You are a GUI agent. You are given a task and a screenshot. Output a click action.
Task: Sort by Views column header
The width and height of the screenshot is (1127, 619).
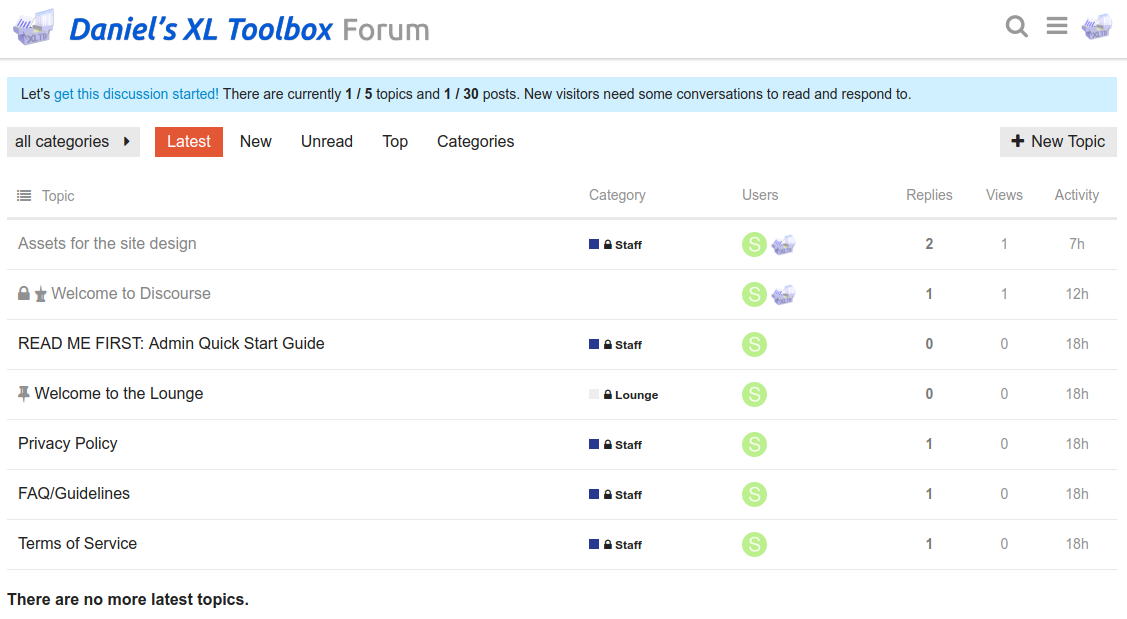point(1004,195)
